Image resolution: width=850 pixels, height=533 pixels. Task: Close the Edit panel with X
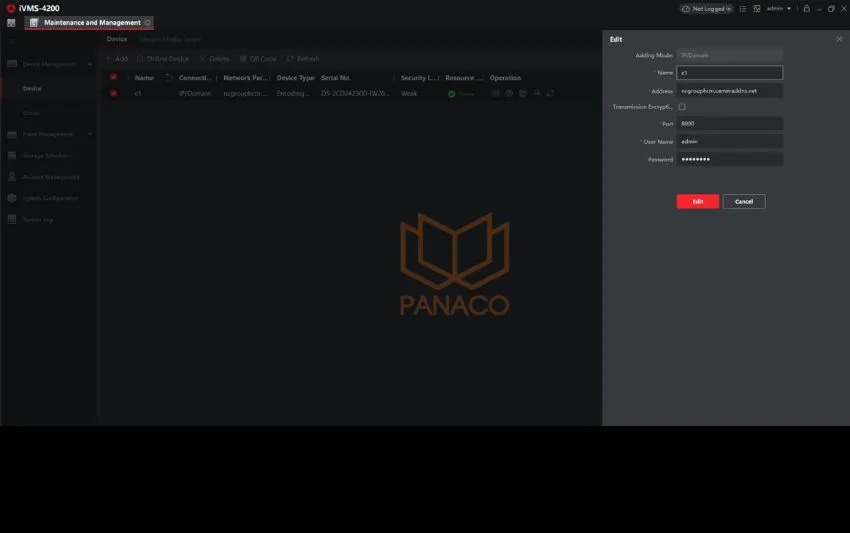click(x=839, y=39)
